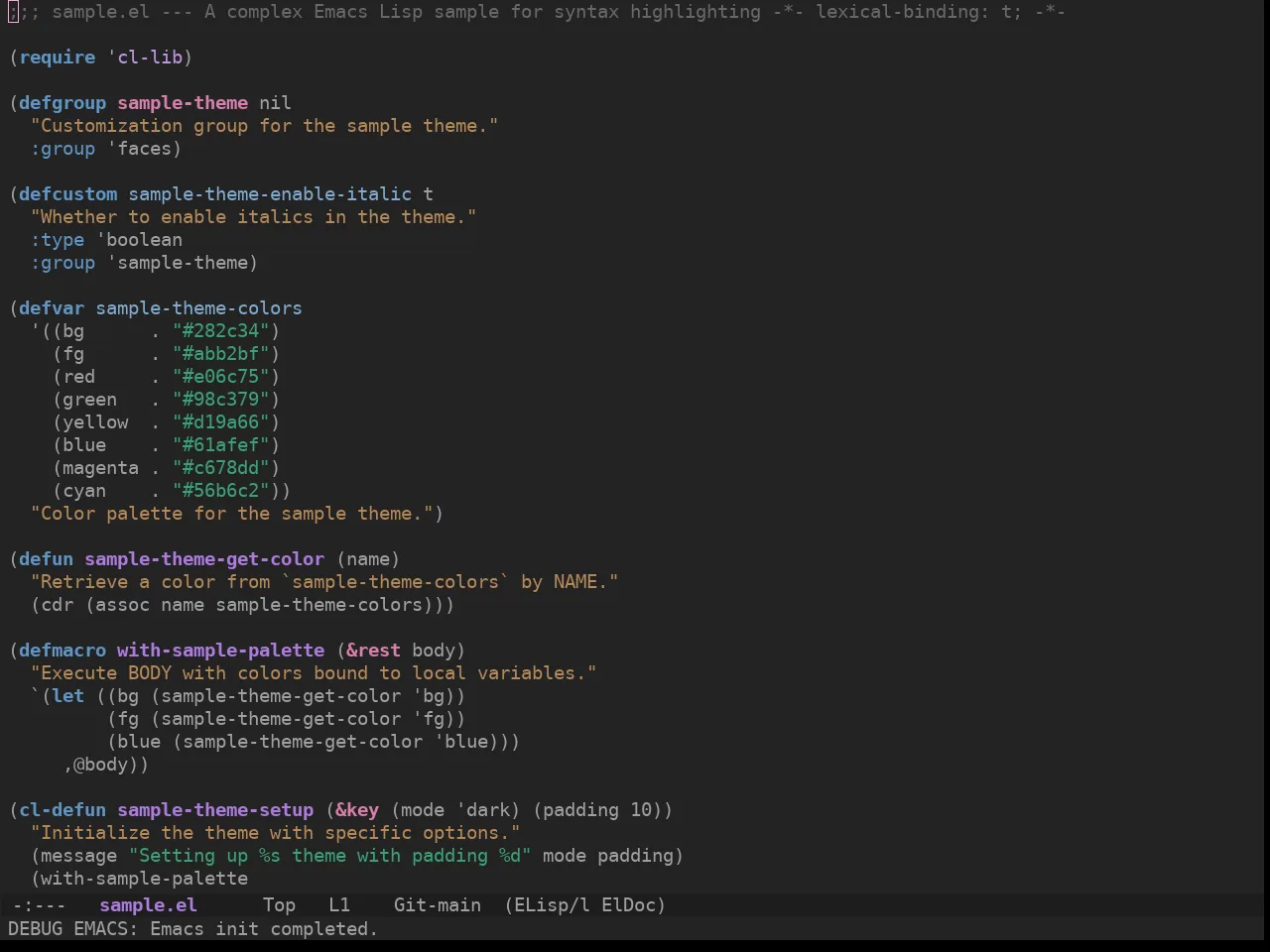Image resolution: width=1270 pixels, height=952 pixels.
Task: Click the 'boolean symbol
Action: tap(140, 240)
